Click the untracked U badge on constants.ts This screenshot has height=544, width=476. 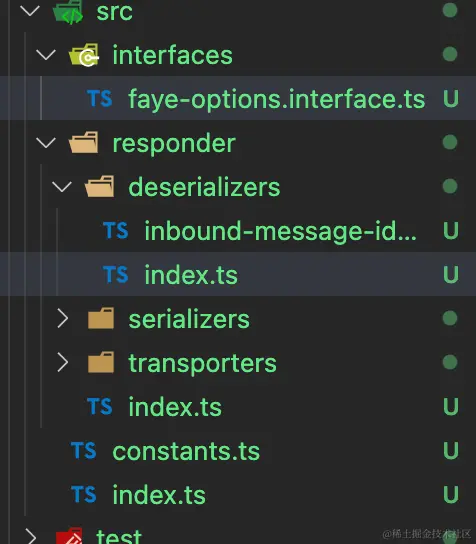click(451, 450)
